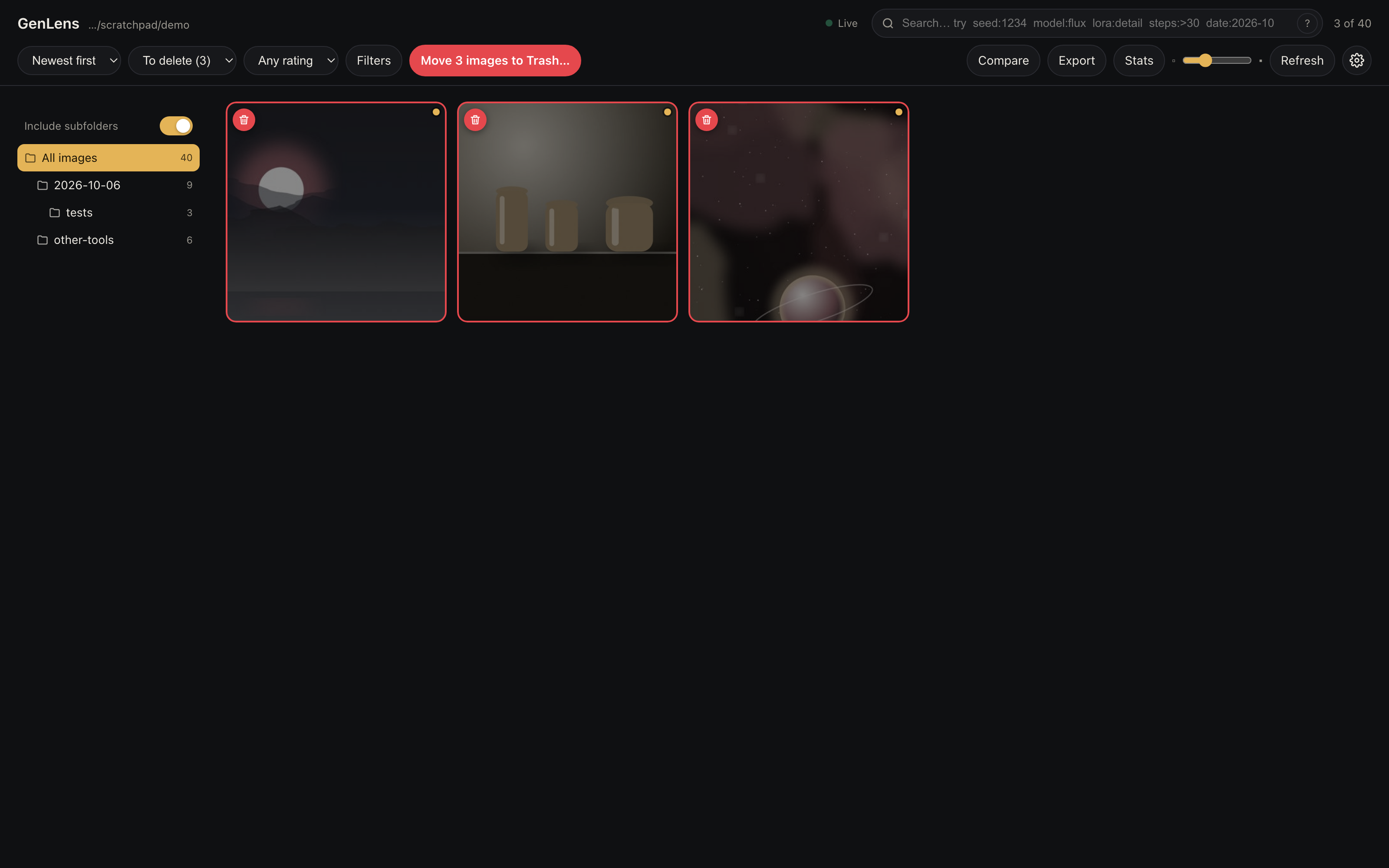
Task: Click the .../scratchpad/demo path text
Action: click(139, 25)
